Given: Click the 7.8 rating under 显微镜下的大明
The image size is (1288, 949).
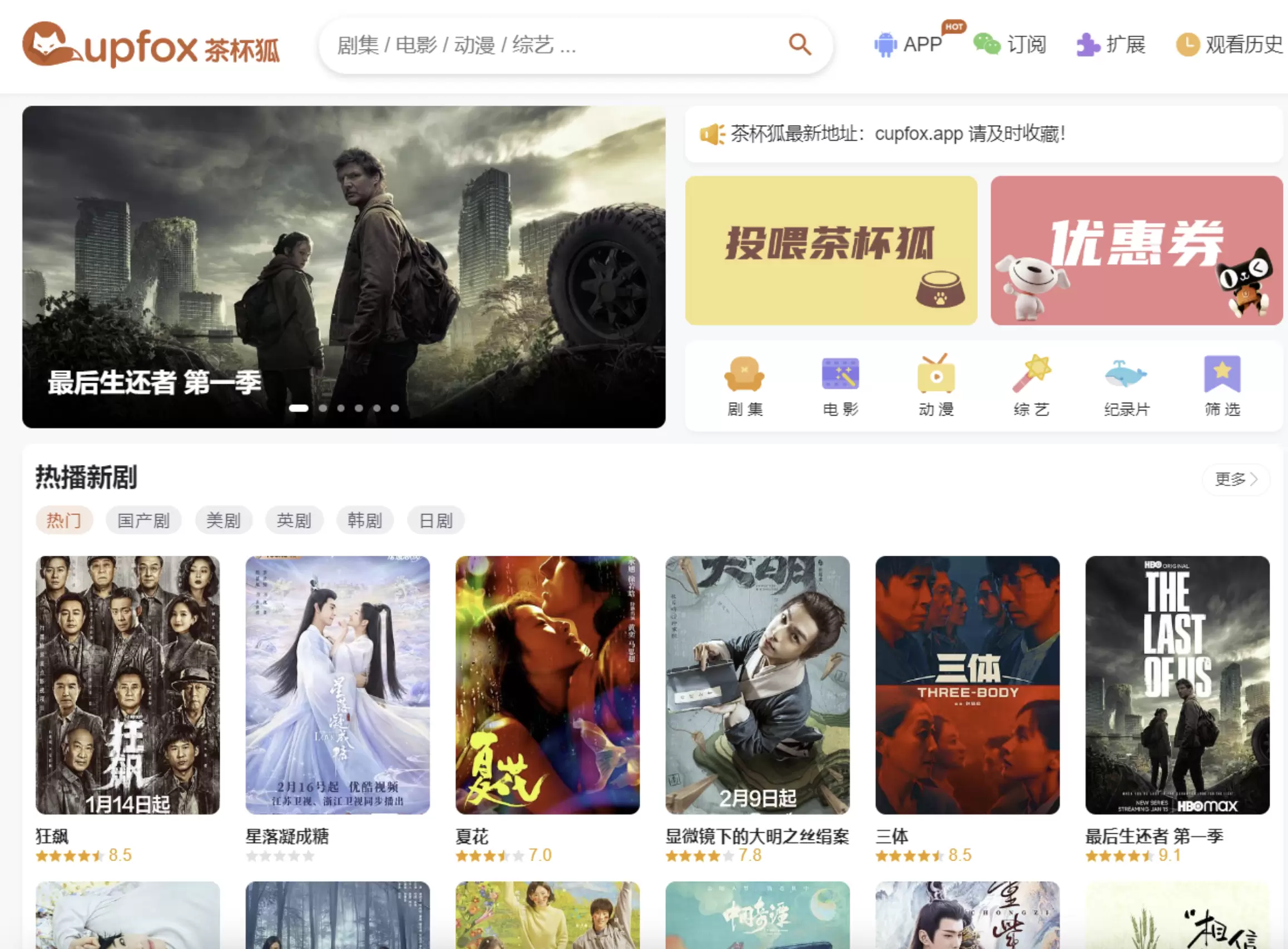Looking at the screenshot, I should click(x=750, y=856).
